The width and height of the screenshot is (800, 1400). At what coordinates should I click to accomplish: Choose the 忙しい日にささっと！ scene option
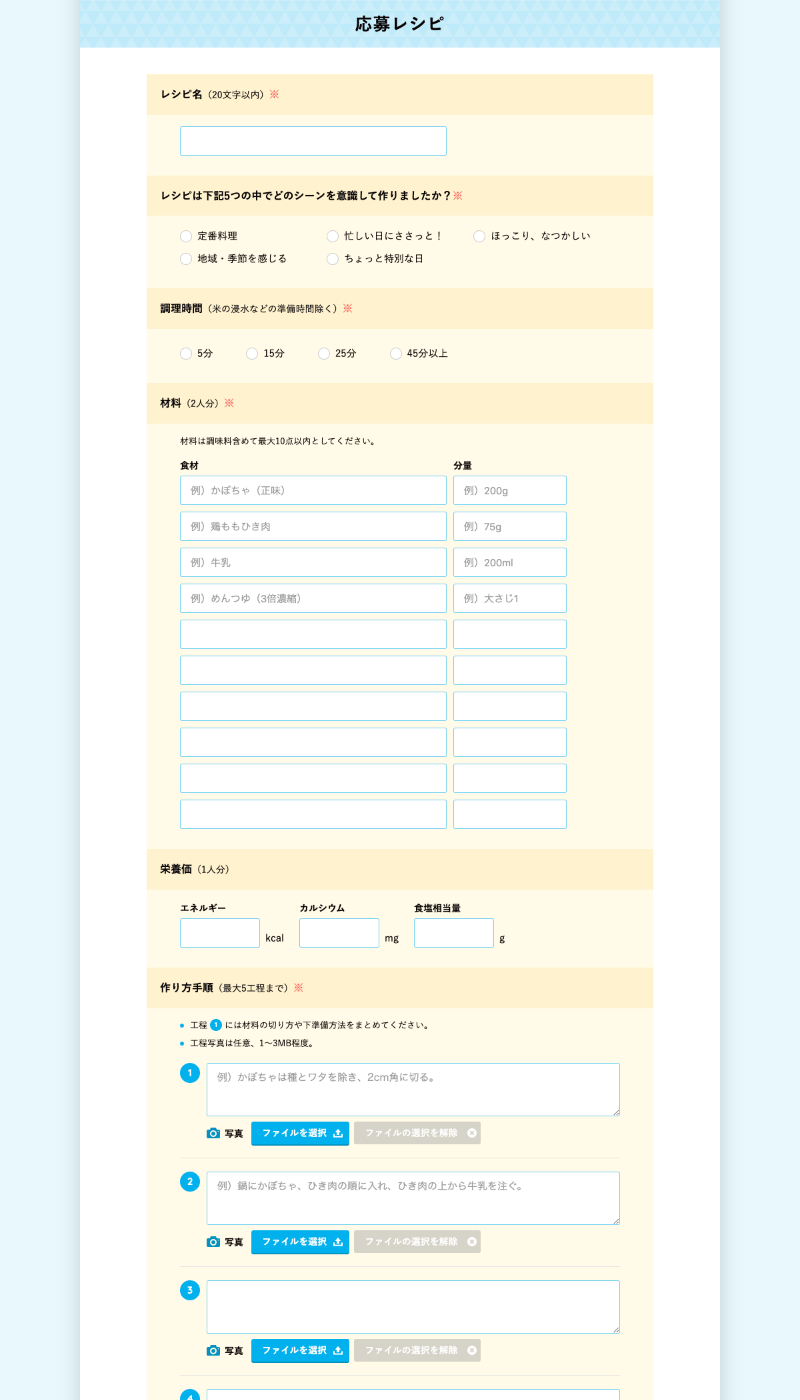pos(333,236)
